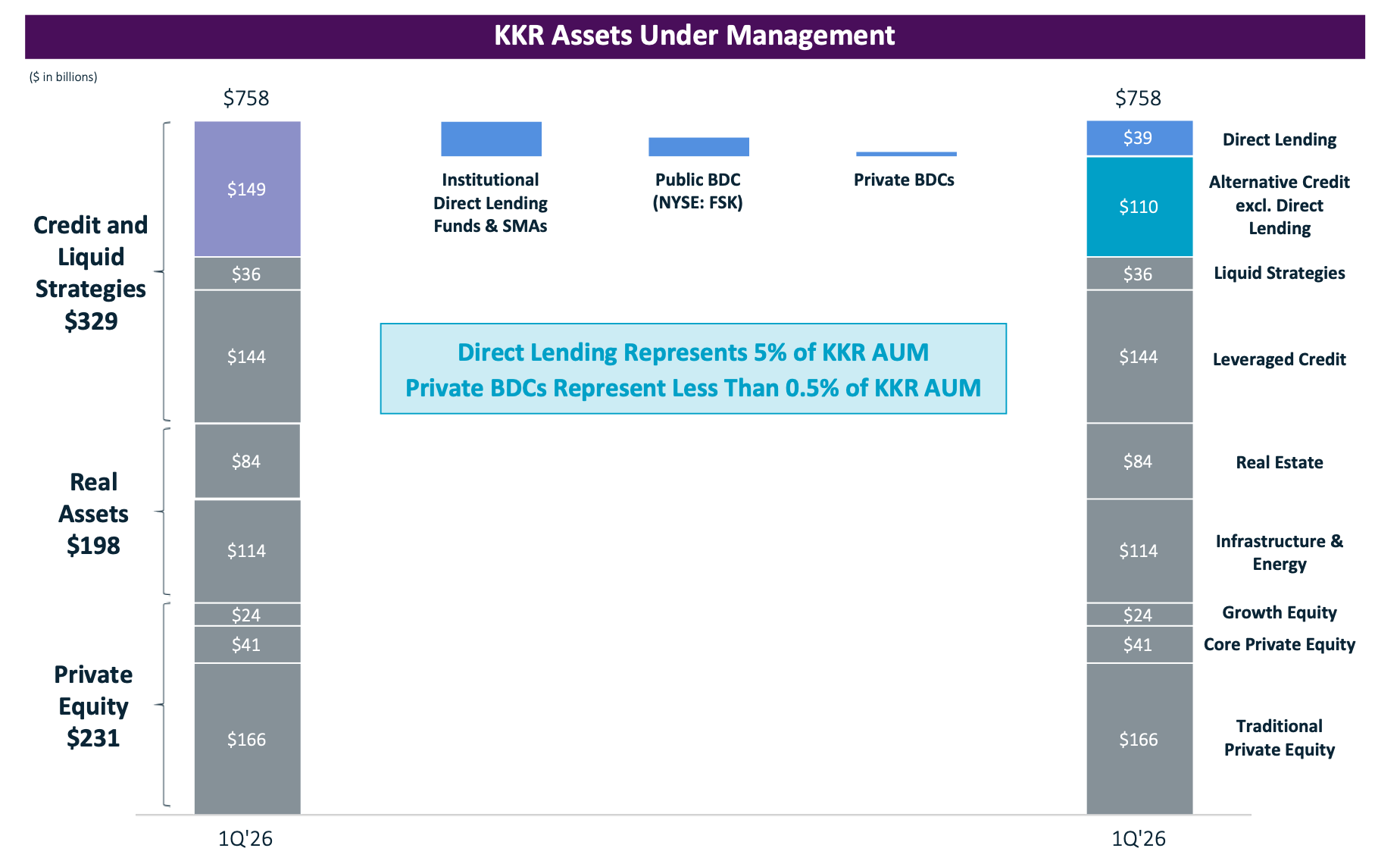Click the Credit and Liquid Strategies $329 label
1400x867 pixels.
(x=91, y=273)
